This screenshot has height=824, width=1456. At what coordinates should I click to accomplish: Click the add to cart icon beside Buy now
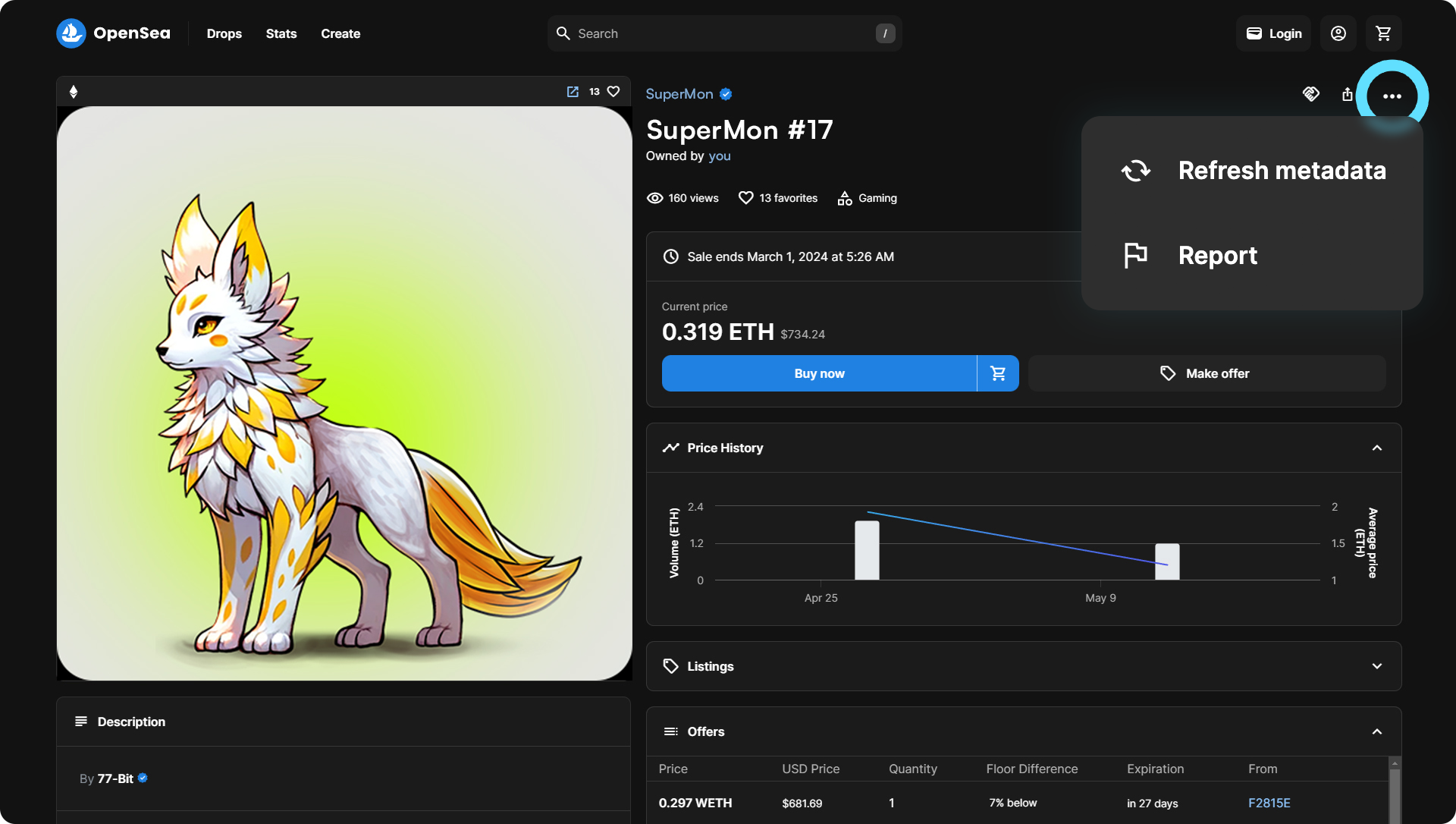coord(998,373)
